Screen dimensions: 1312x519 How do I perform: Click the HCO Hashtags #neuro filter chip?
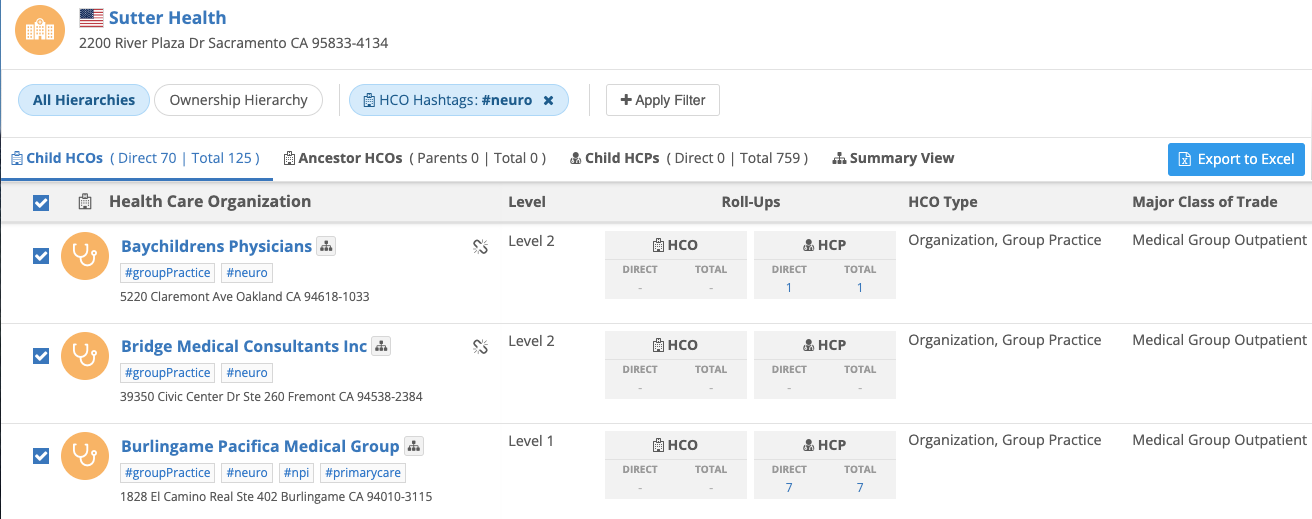(x=458, y=100)
